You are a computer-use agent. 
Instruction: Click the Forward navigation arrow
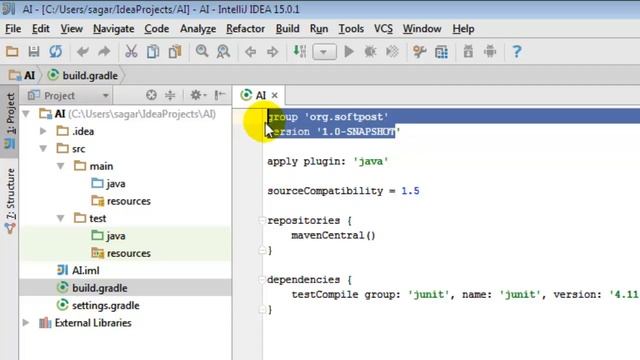pyautogui.click(x=272, y=52)
